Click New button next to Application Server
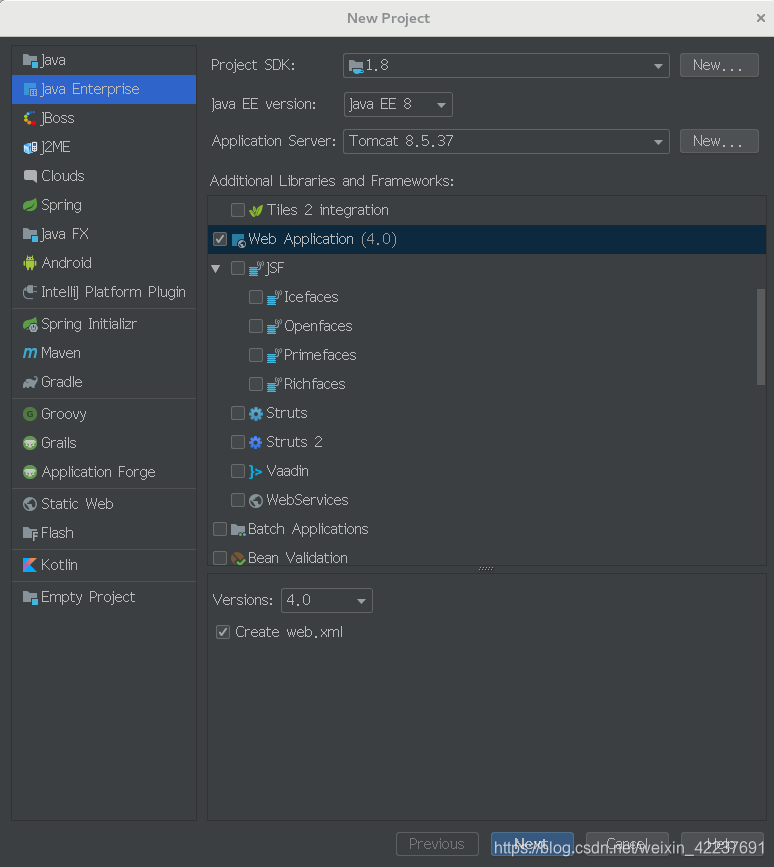774x867 pixels. tap(719, 142)
